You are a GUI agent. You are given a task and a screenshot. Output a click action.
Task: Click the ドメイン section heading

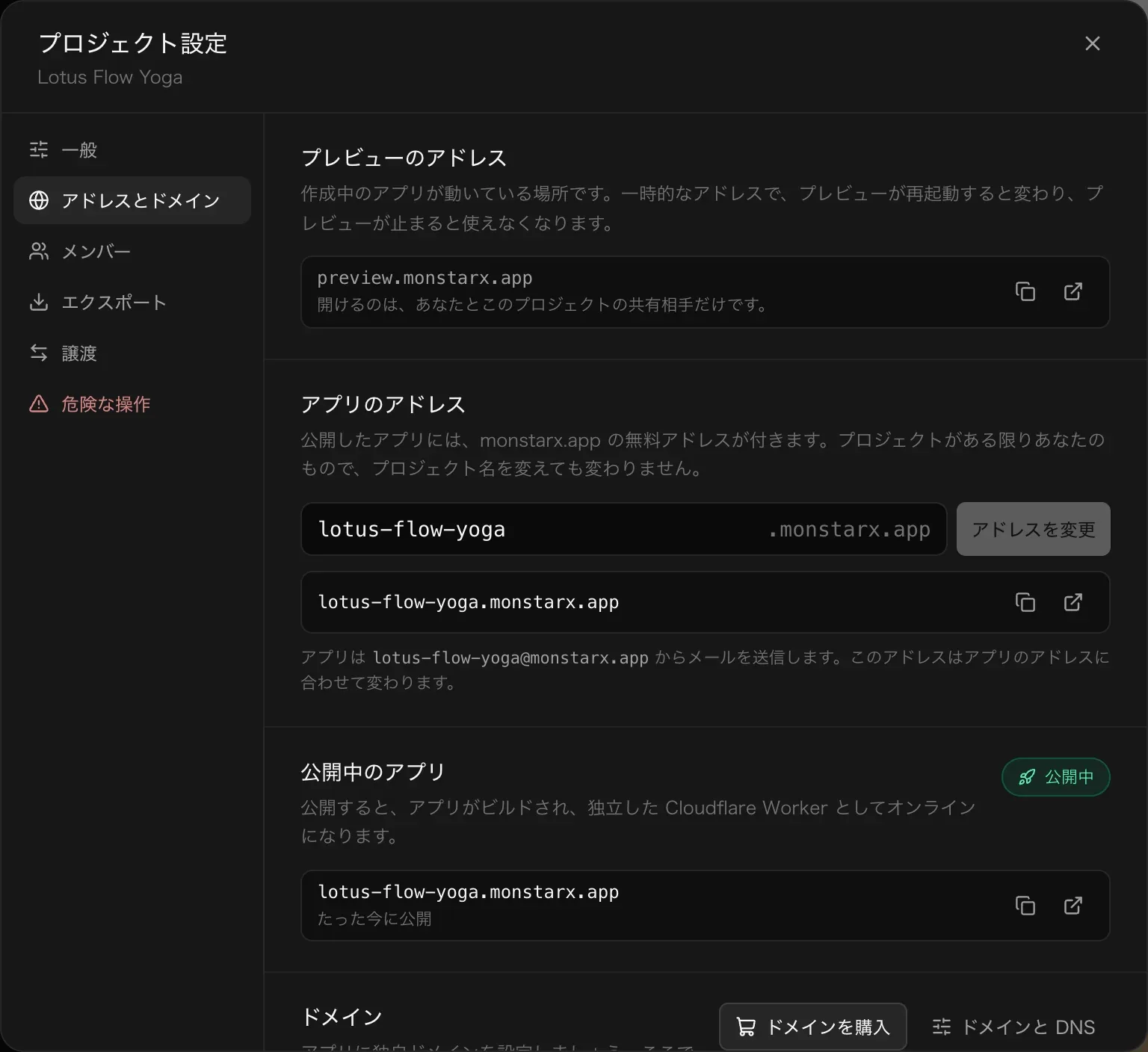coord(342,1017)
